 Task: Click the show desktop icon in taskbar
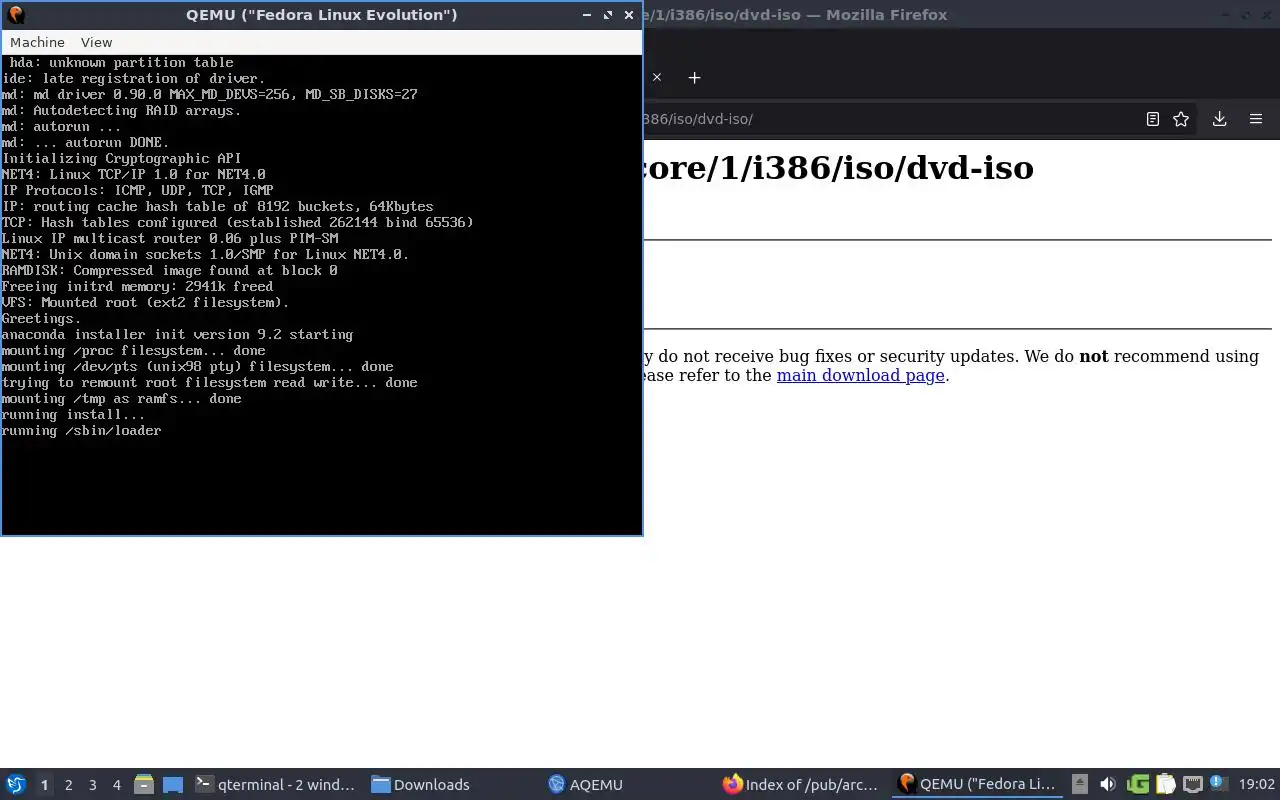coord(172,785)
